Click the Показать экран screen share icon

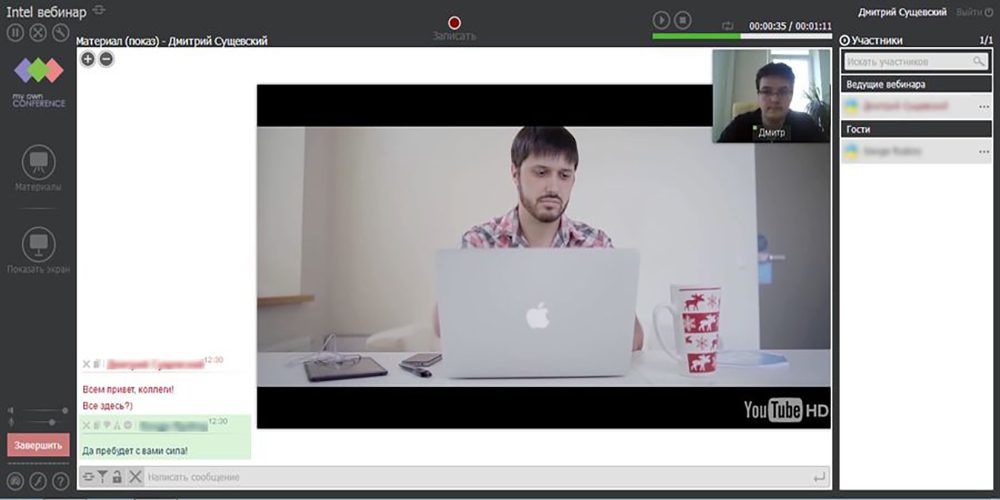click(x=38, y=244)
